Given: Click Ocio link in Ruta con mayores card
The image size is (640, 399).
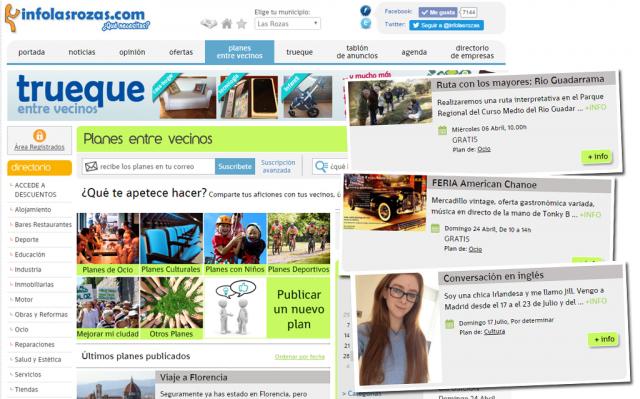Looking at the screenshot, I should click(x=484, y=149).
